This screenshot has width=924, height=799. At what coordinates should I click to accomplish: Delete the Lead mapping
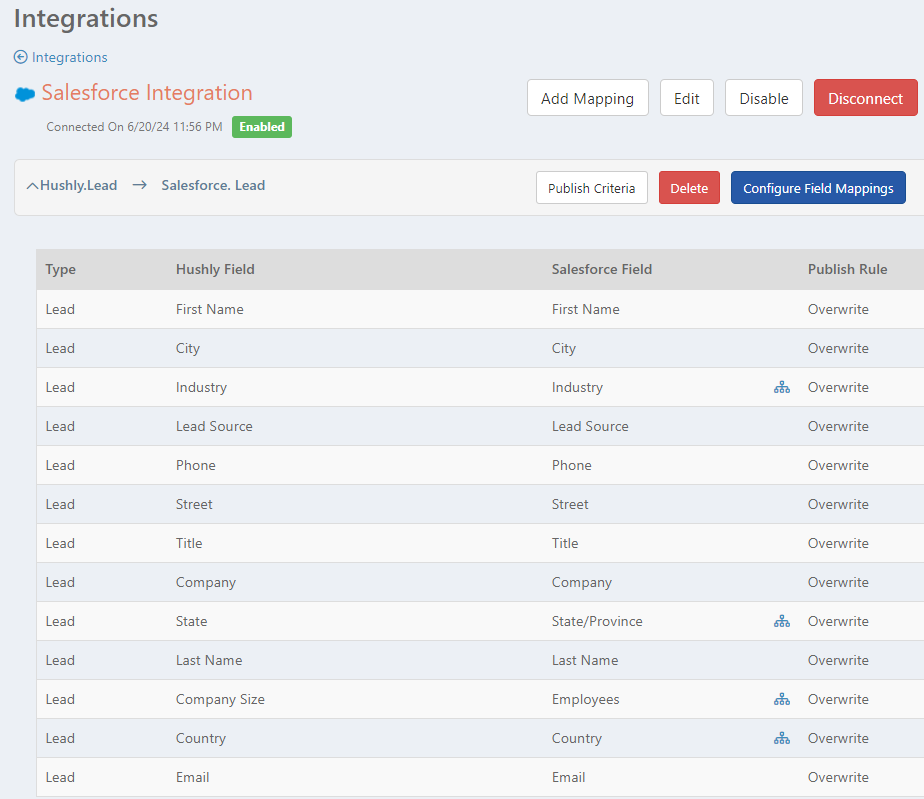(689, 188)
